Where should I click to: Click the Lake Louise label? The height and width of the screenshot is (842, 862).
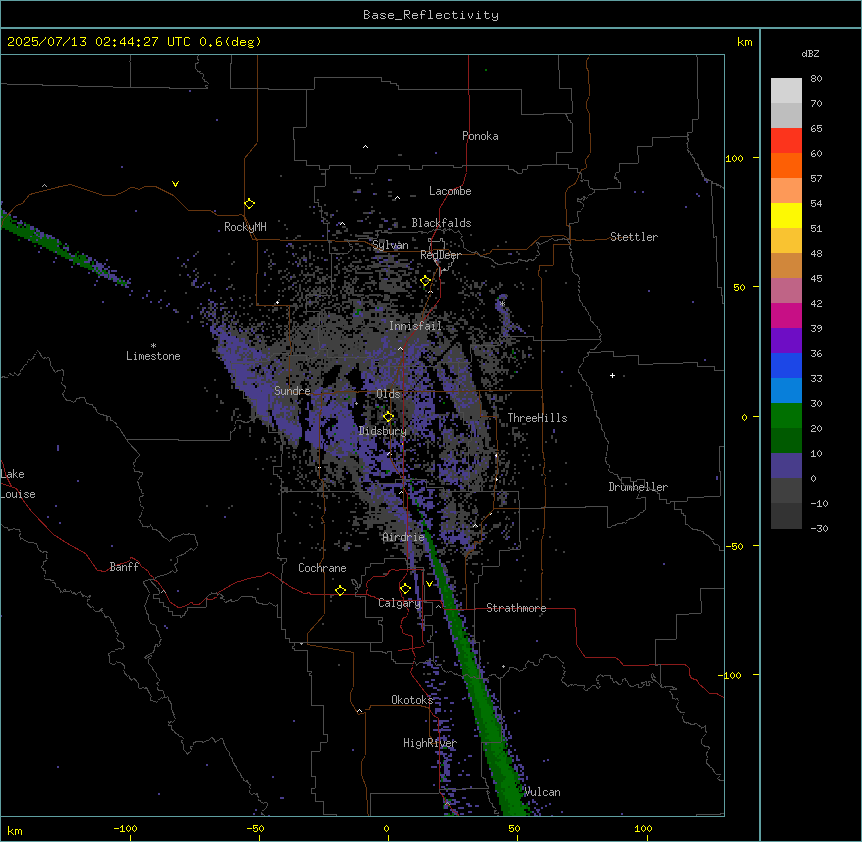[18, 484]
